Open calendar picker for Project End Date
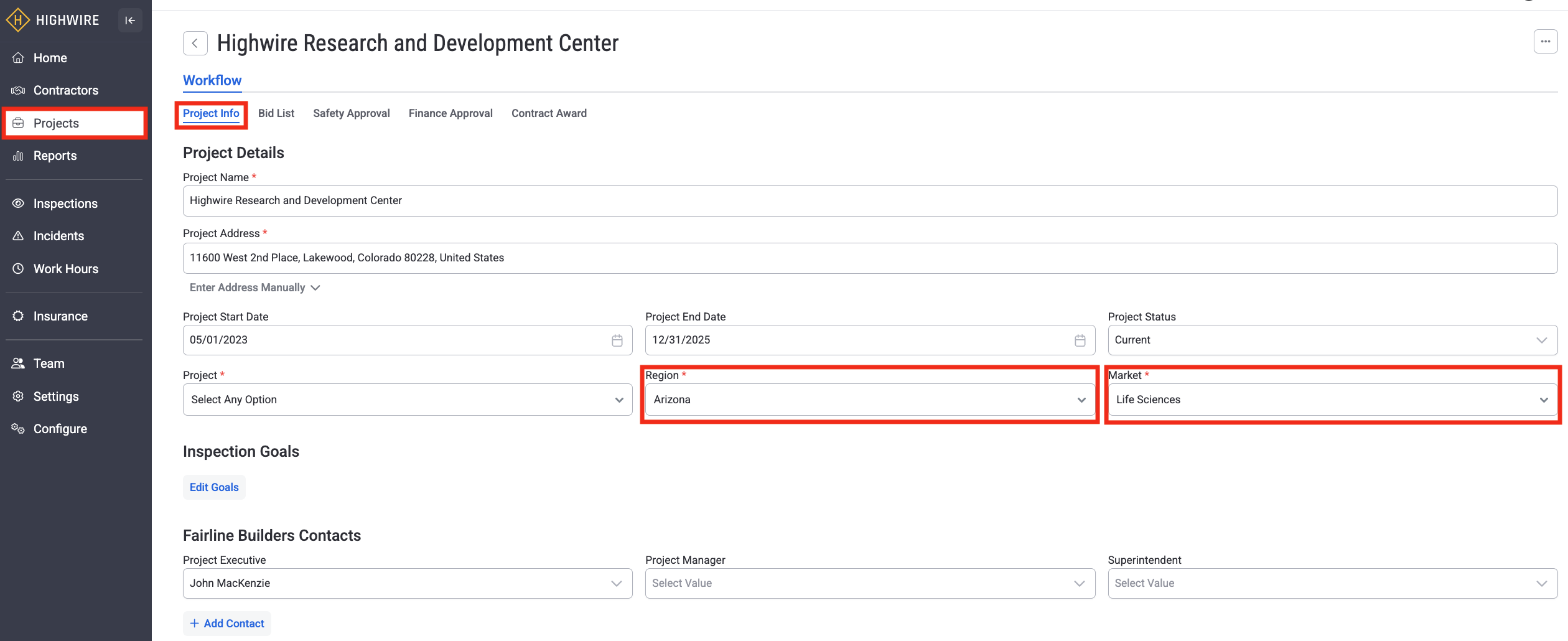 pos(1080,340)
